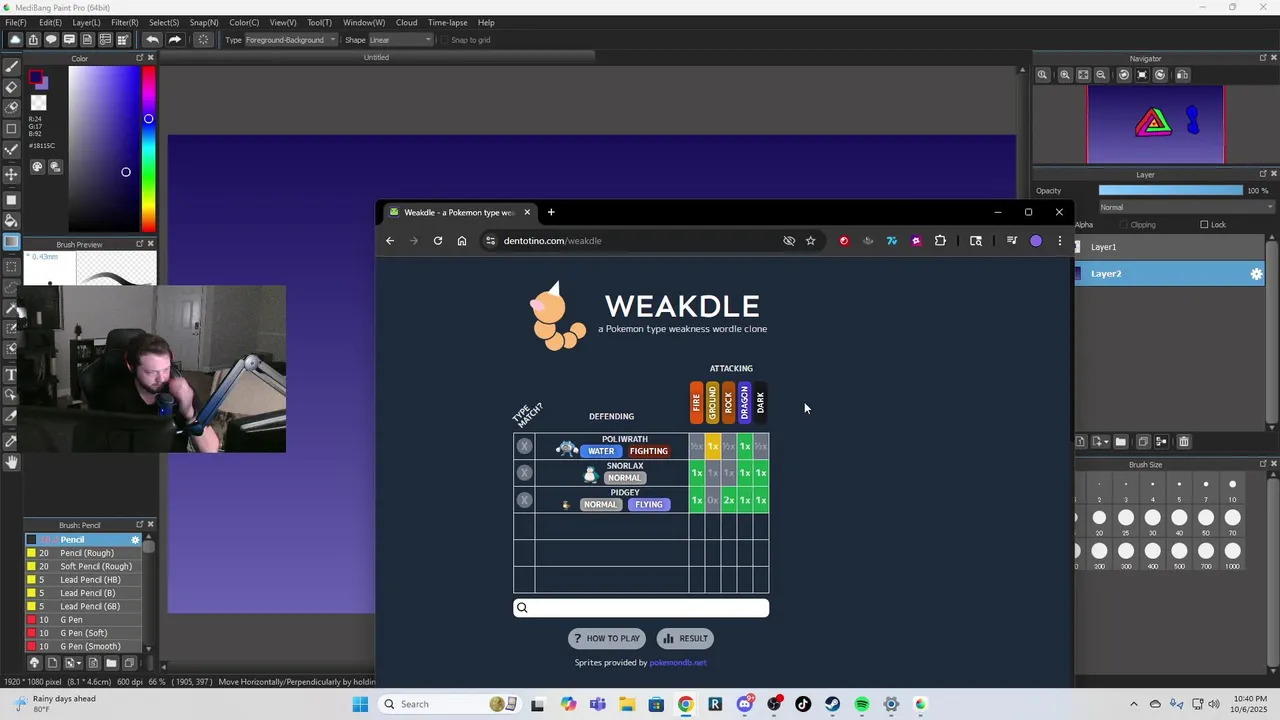Click Navigator fit-to-window icon
This screenshot has height=720, width=1280.
pos(1083,75)
